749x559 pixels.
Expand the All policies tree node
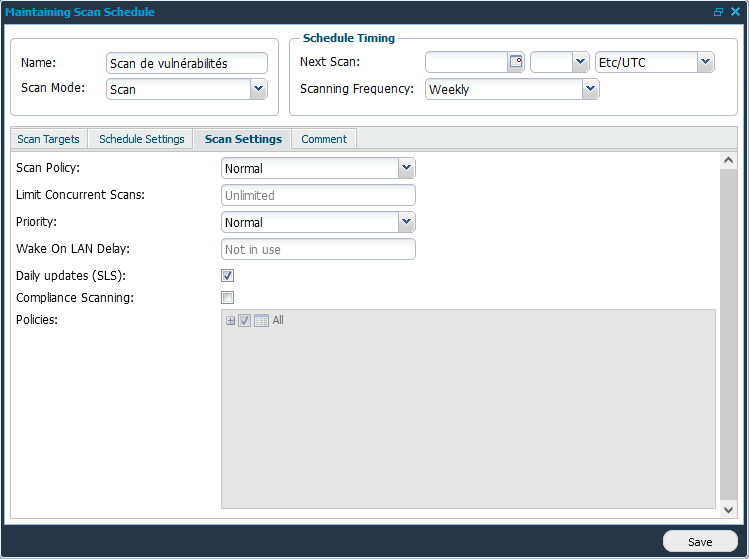click(230, 321)
